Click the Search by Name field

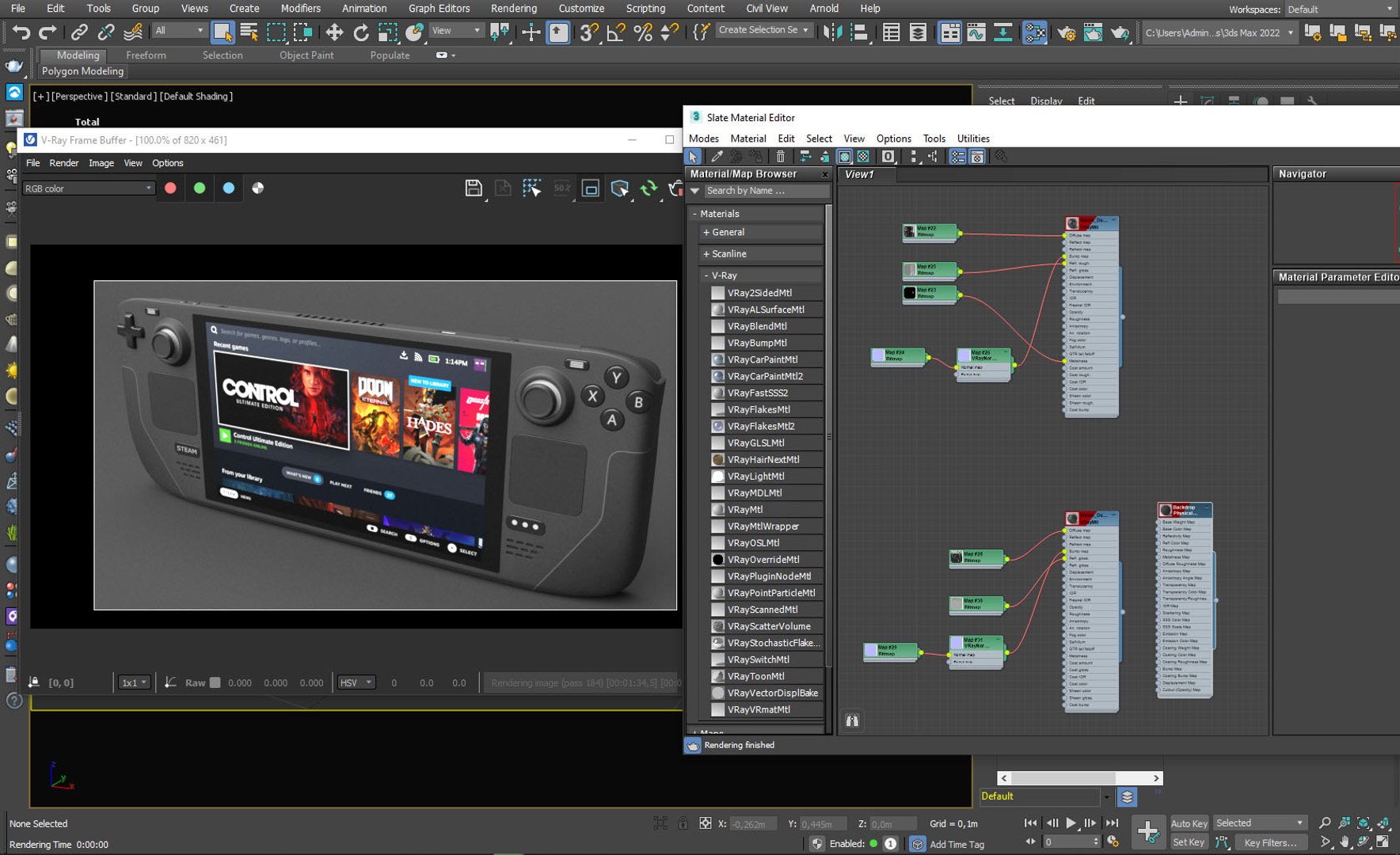(x=766, y=191)
